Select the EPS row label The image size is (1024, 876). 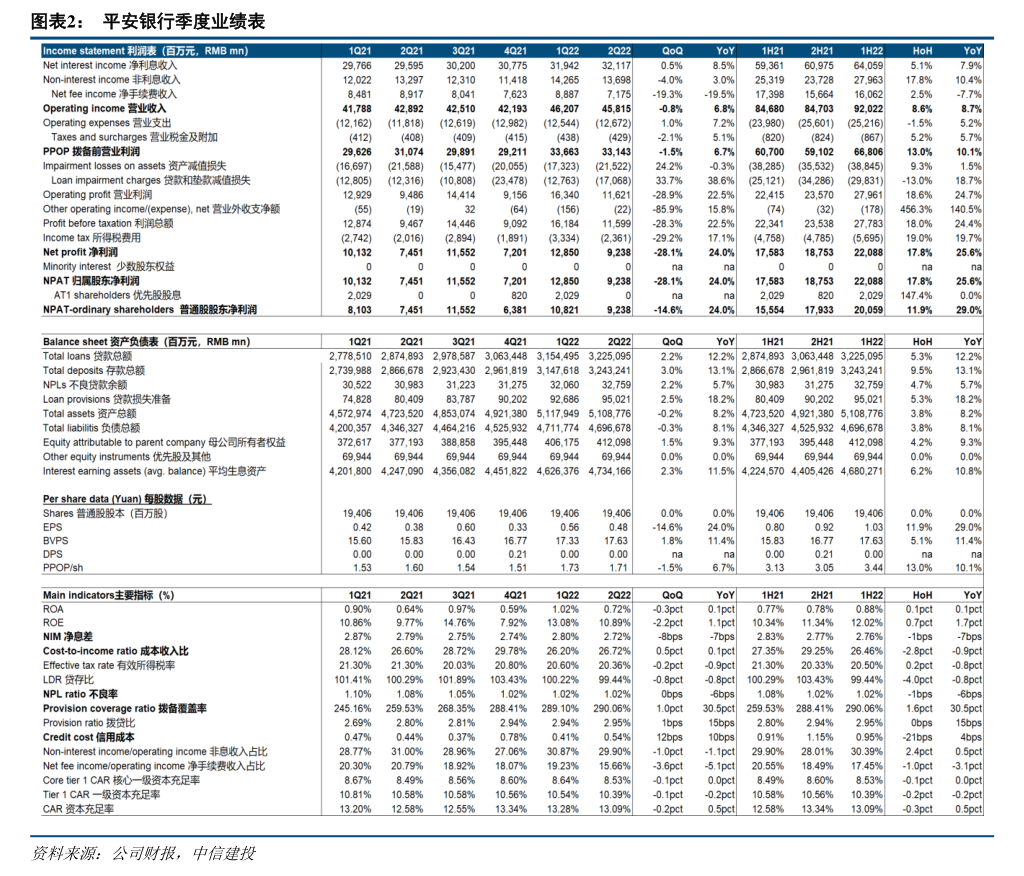click(x=53, y=527)
